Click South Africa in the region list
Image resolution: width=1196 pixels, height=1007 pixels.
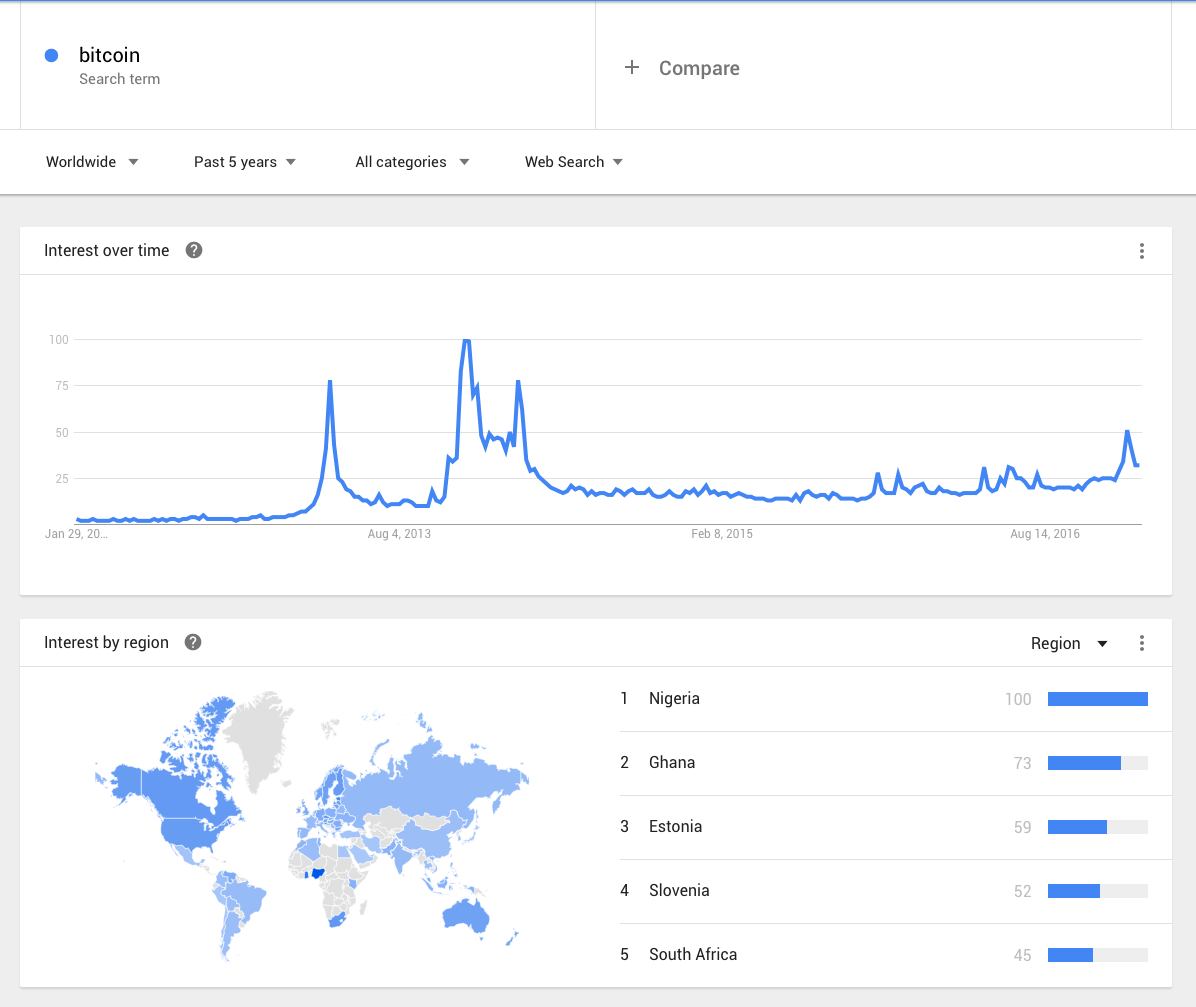coord(693,955)
